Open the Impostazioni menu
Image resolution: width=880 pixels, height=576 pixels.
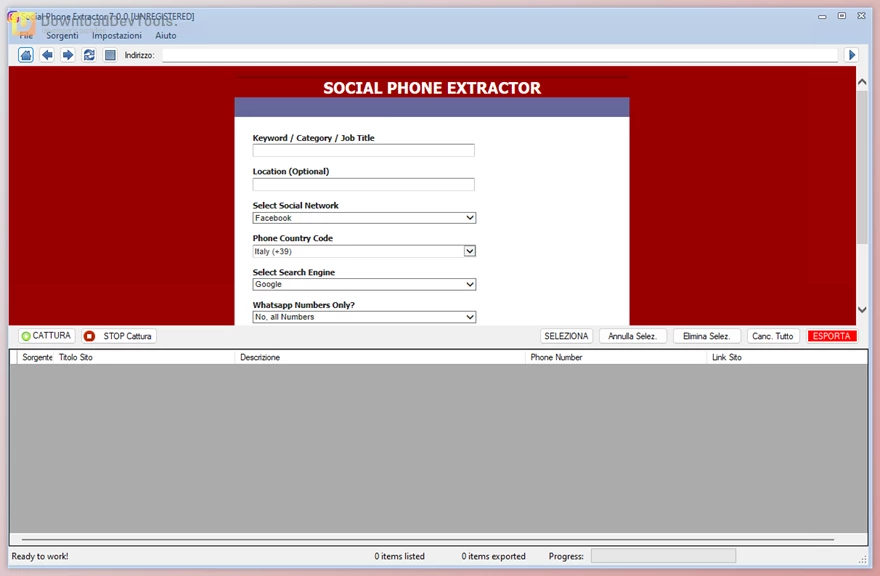117,35
